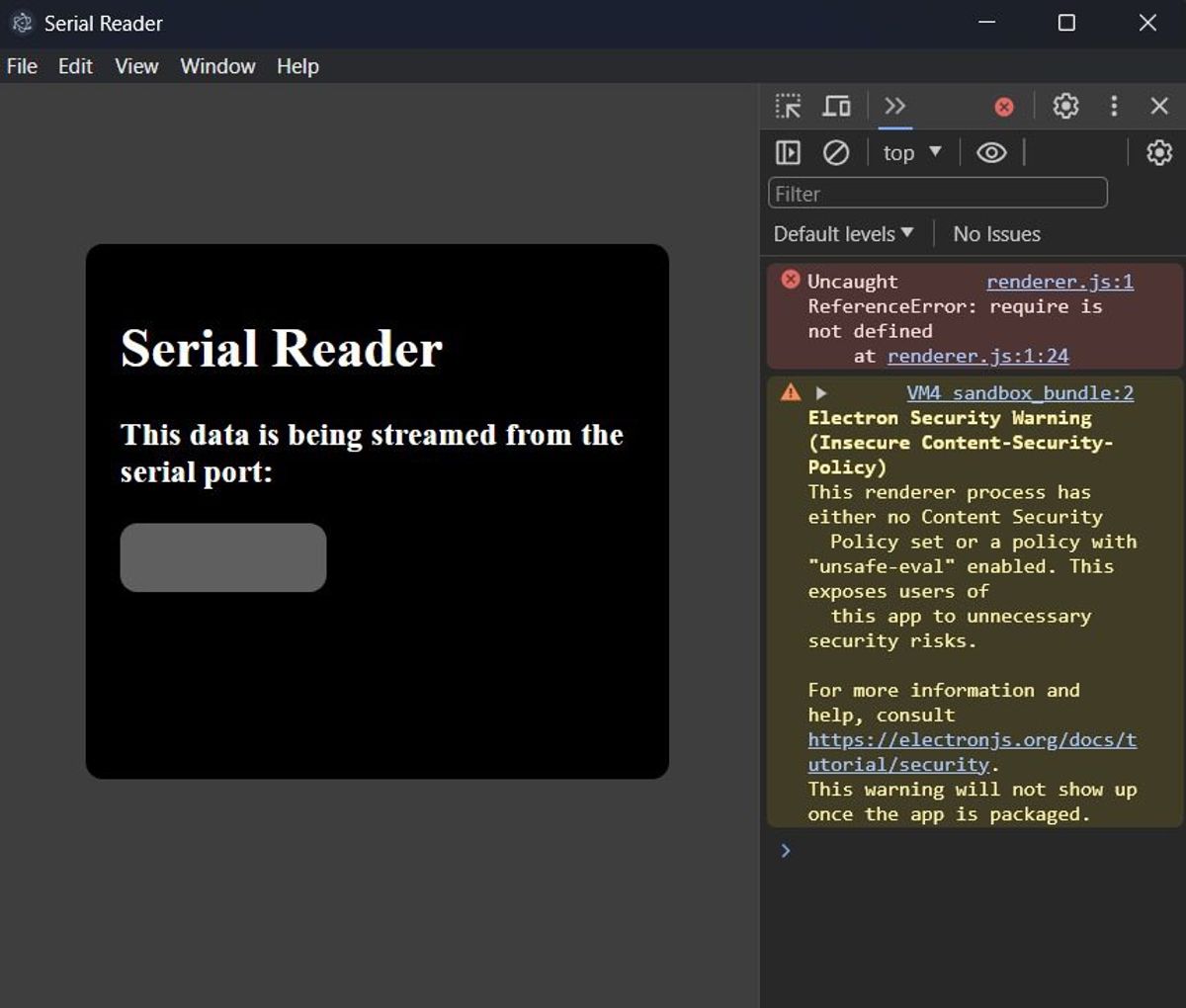The image size is (1186, 1008).
Task: Open renderer.js:1 source link
Action: coord(1059,282)
